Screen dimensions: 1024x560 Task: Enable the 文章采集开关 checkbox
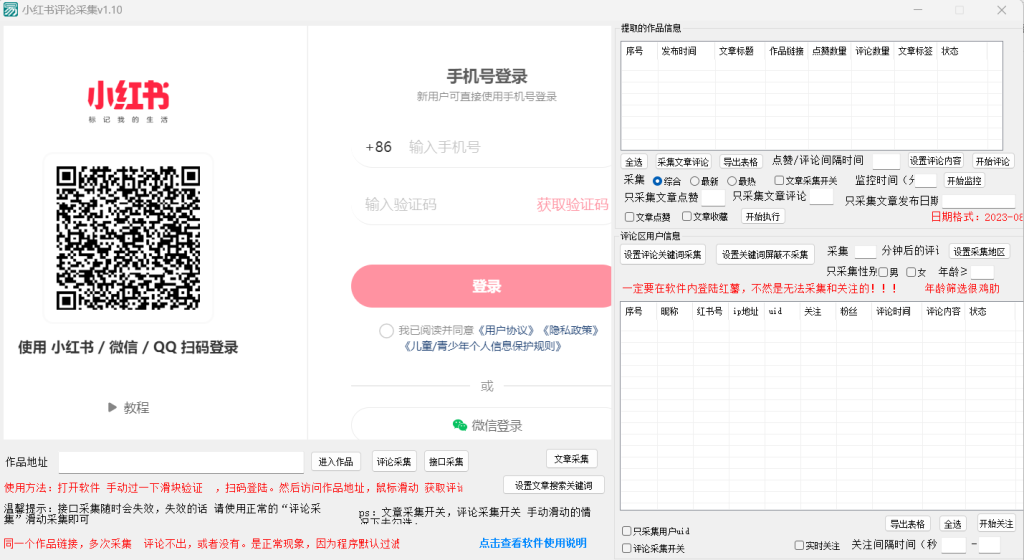[x=779, y=181]
